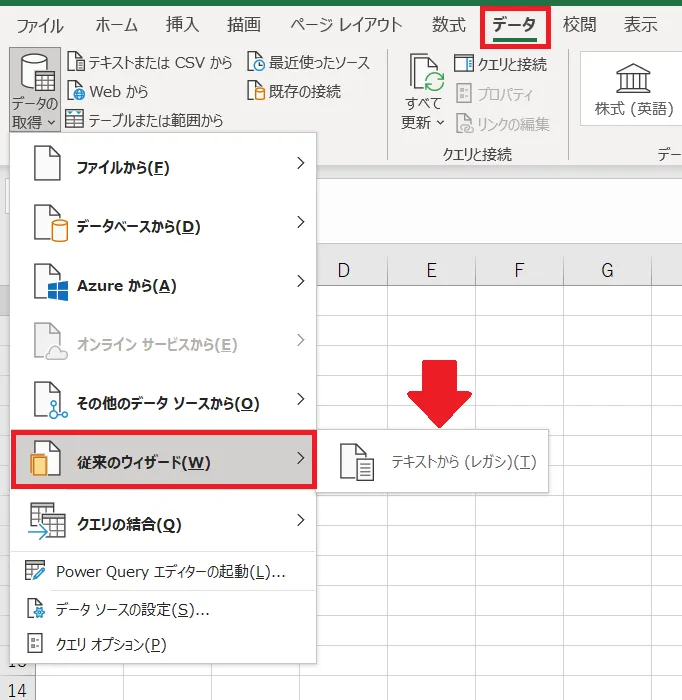The width and height of the screenshot is (682, 700).
Task: Click 最近使ったソース label
Action: [319, 62]
